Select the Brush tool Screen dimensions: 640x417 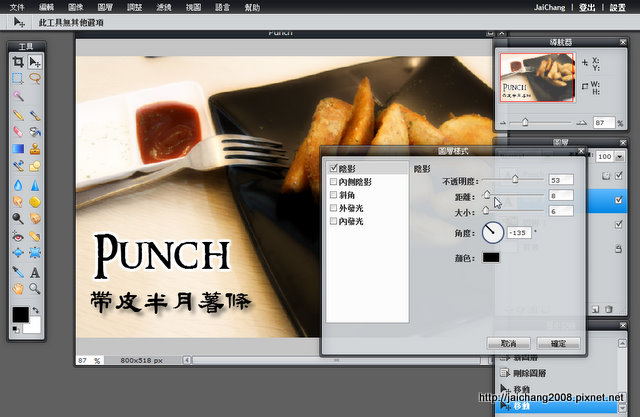35,115
